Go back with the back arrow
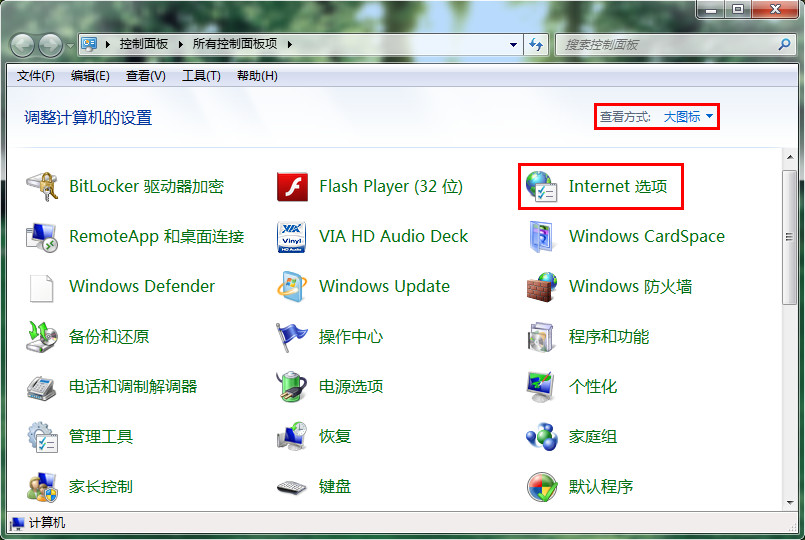 (23, 45)
